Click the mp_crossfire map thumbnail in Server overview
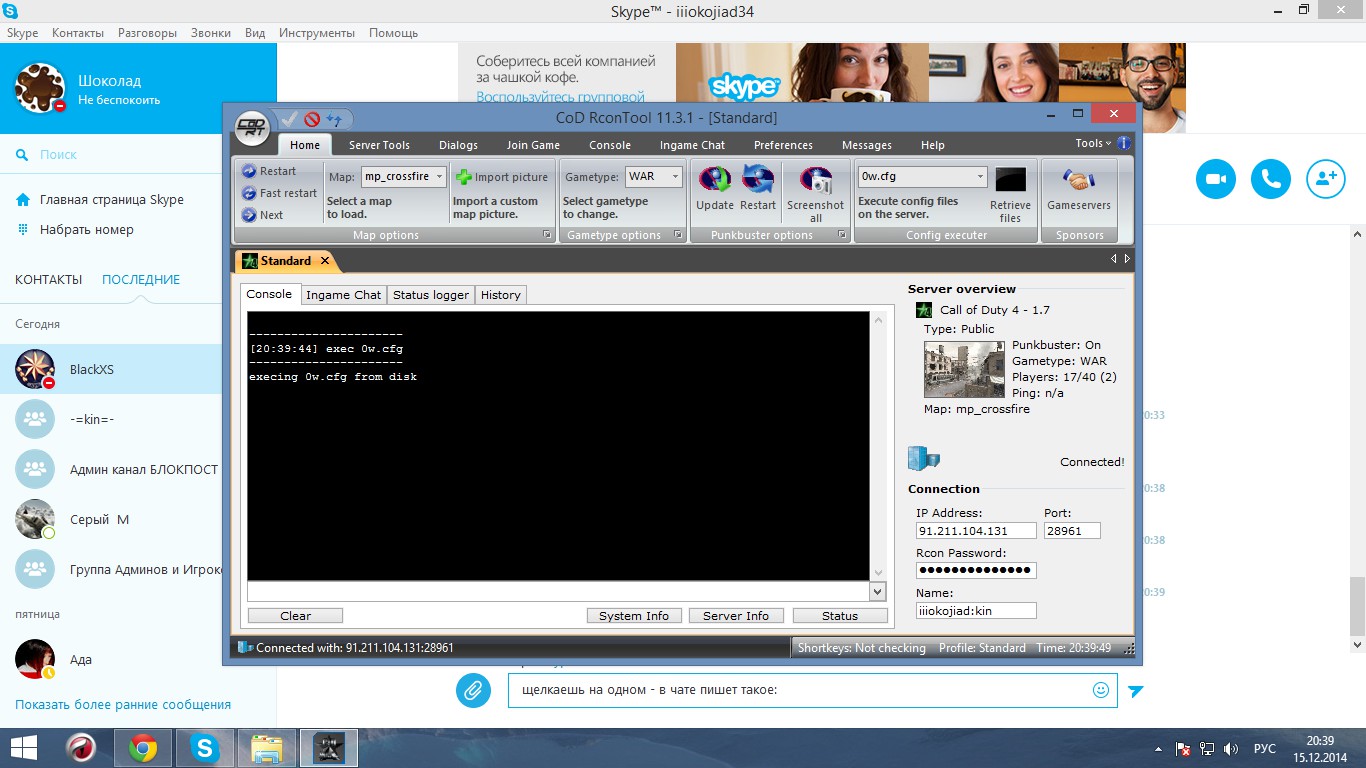This screenshot has height=768, width=1366. [x=965, y=370]
